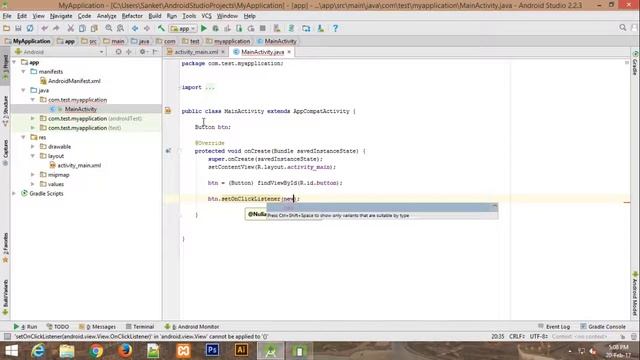Viewport: 640px width, 360px height.
Task: Expand the drawable folder arrow
Action: [x=33, y=147]
